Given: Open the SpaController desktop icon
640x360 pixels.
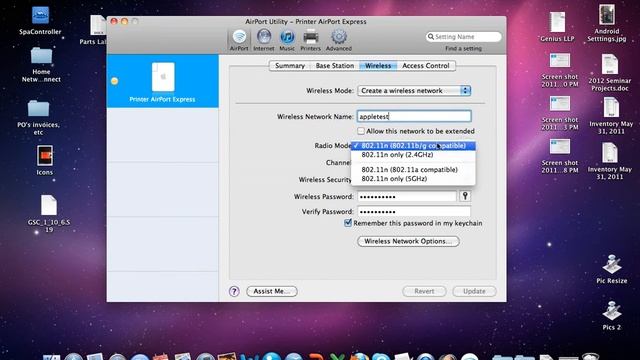Looking at the screenshot, I should coord(40,20).
